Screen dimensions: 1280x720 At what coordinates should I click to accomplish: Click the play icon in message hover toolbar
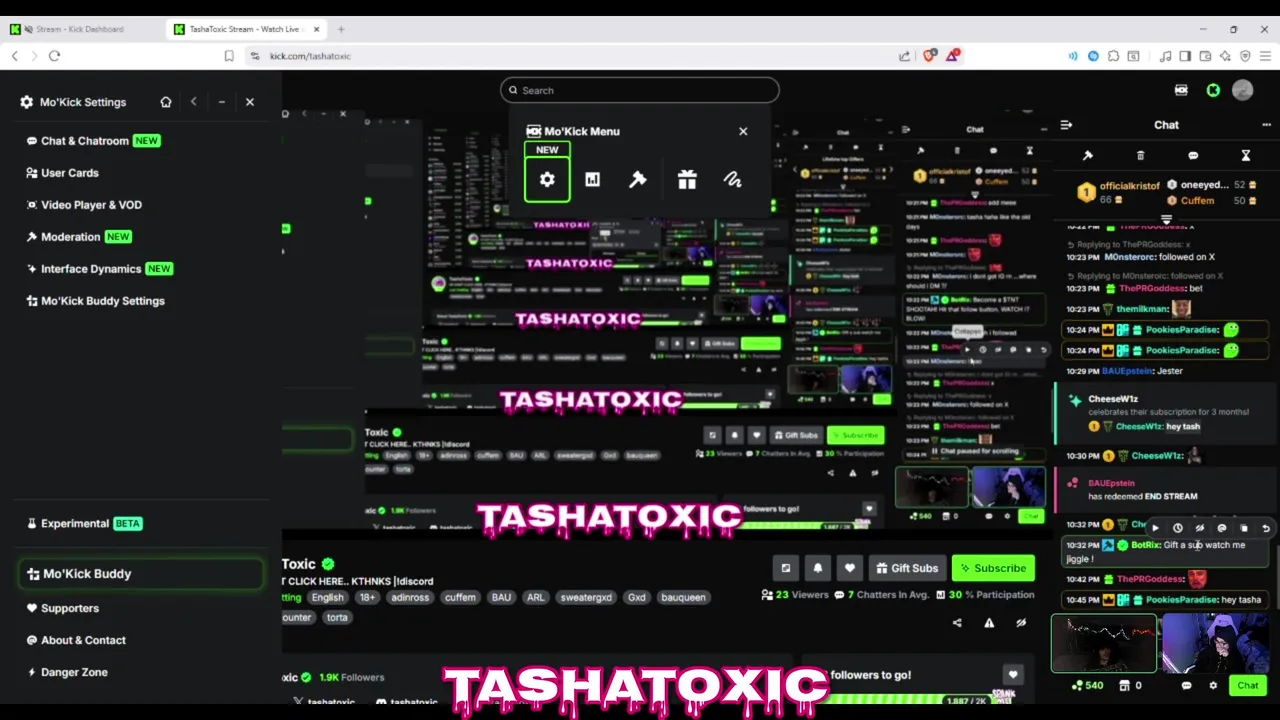(x=1156, y=528)
